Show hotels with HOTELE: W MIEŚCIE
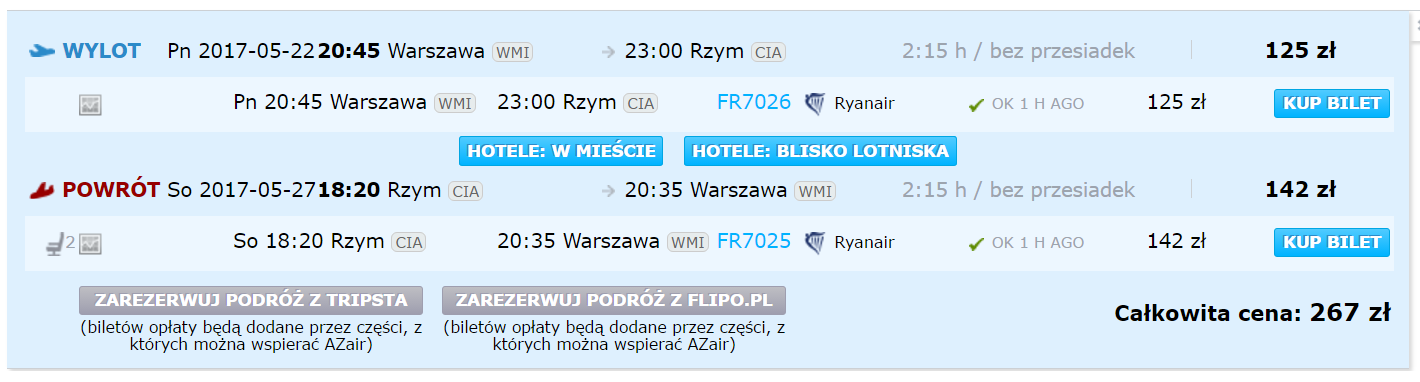The height and width of the screenshot is (382, 1420). pyautogui.click(x=561, y=151)
